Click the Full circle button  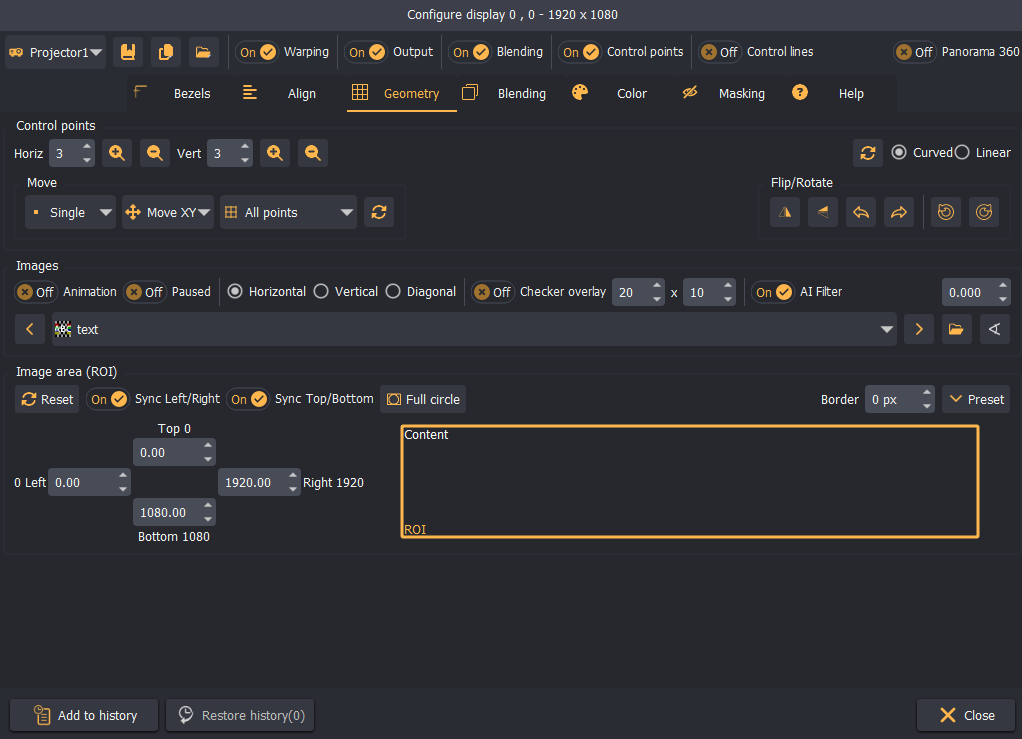pyautogui.click(x=423, y=399)
